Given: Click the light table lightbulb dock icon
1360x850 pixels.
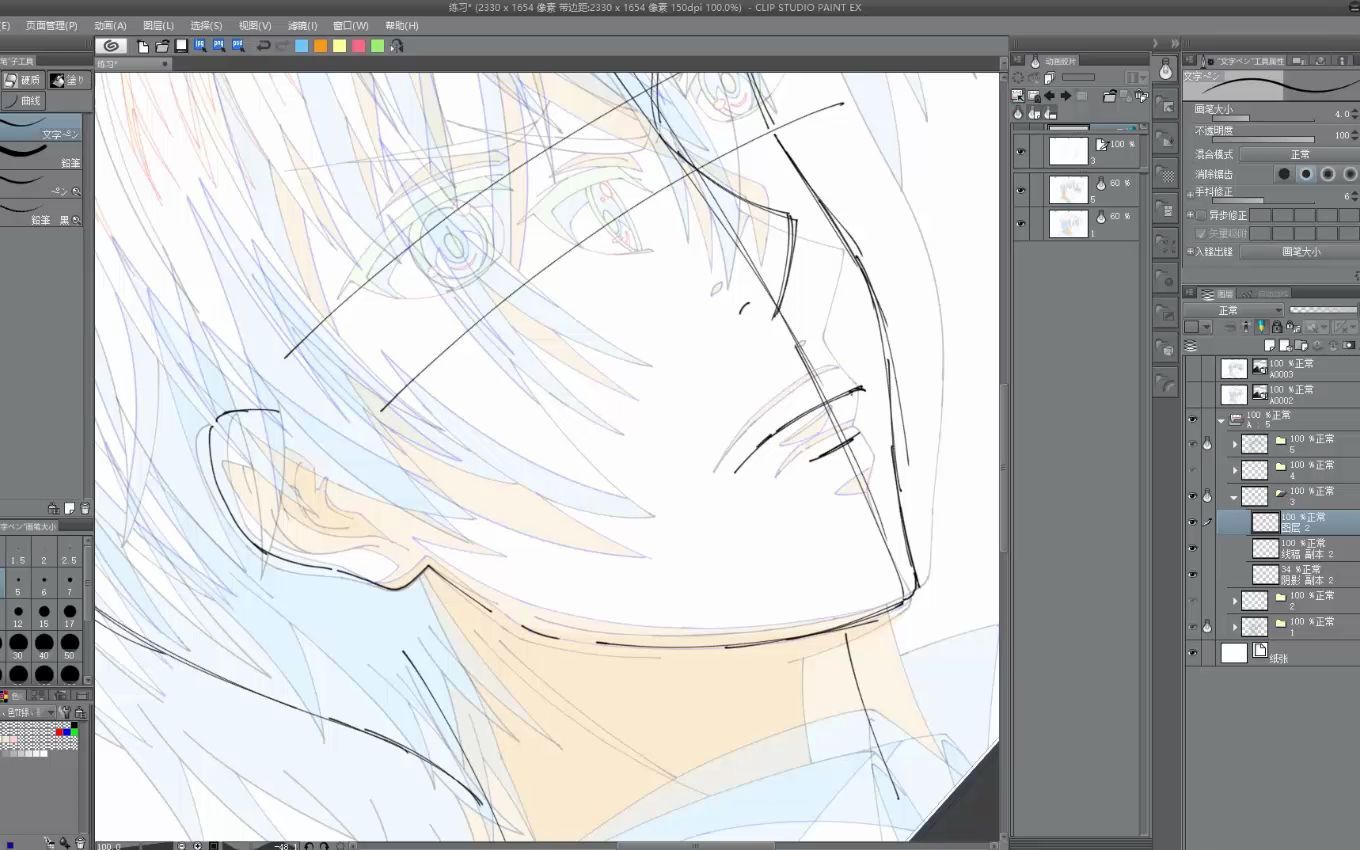Looking at the screenshot, I should 1165,70.
